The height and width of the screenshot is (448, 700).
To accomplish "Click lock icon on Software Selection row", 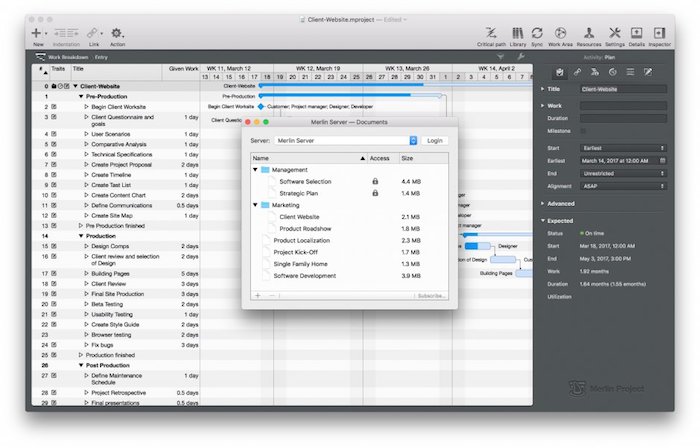I will (375, 182).
